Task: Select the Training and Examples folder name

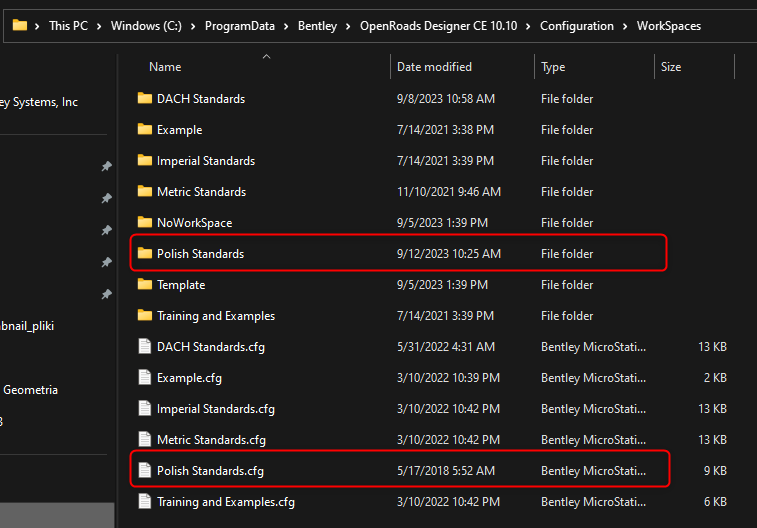Action: tap(216, 316)
